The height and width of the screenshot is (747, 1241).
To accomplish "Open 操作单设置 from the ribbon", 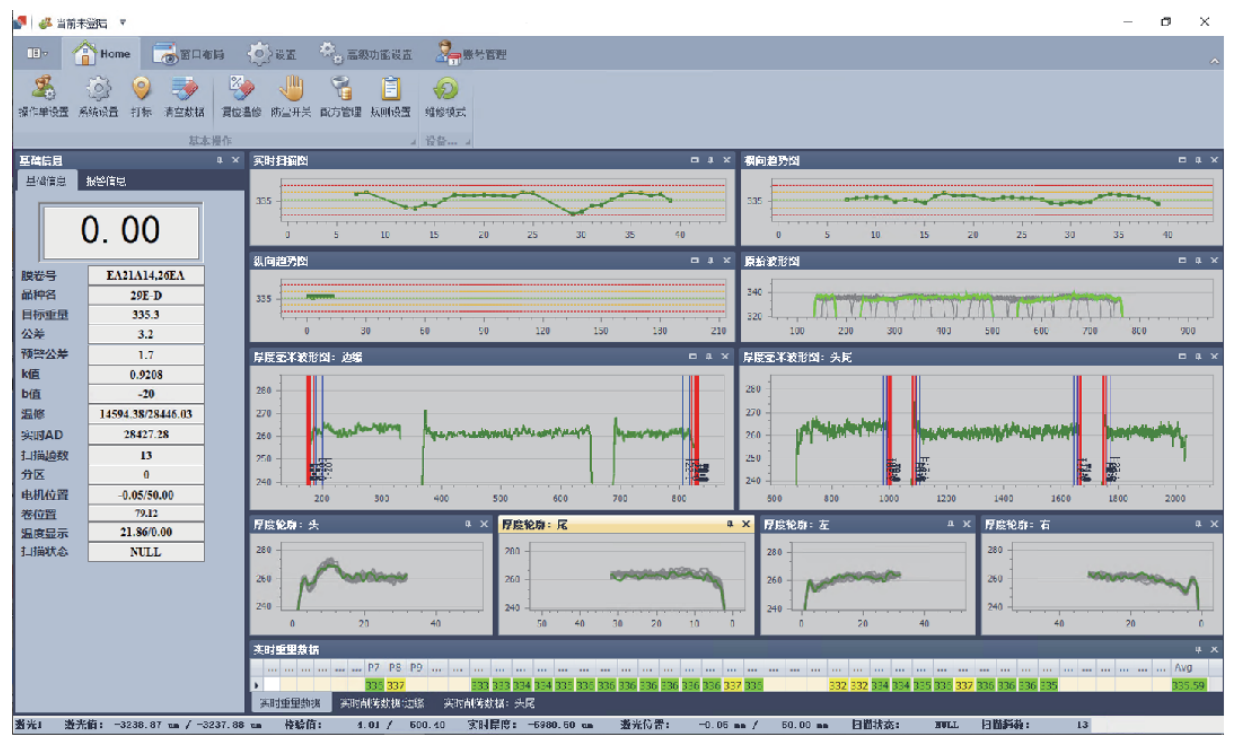I will point(43,90).
